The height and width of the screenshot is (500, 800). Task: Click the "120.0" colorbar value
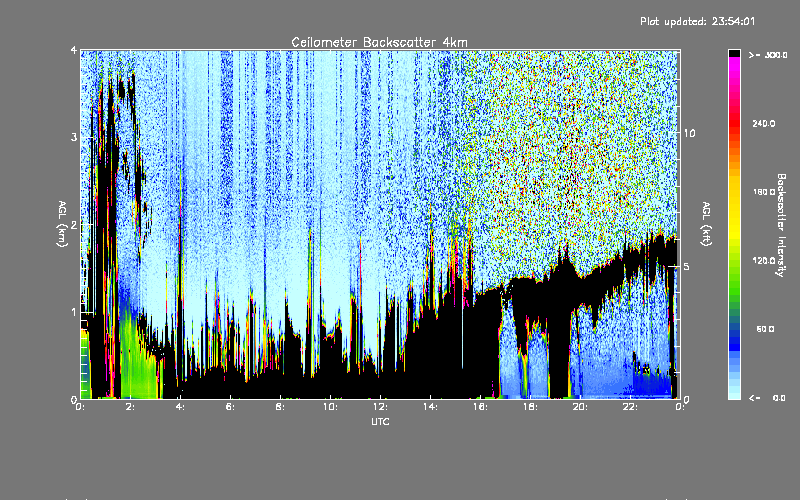(764, 260)
